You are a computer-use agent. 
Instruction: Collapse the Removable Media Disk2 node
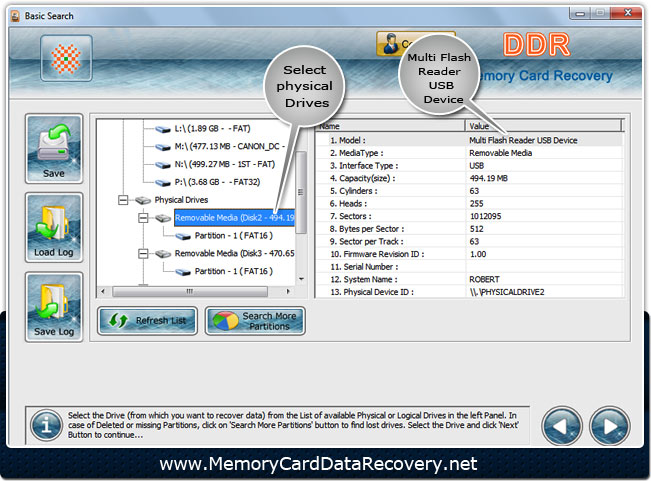pos(143,218)
